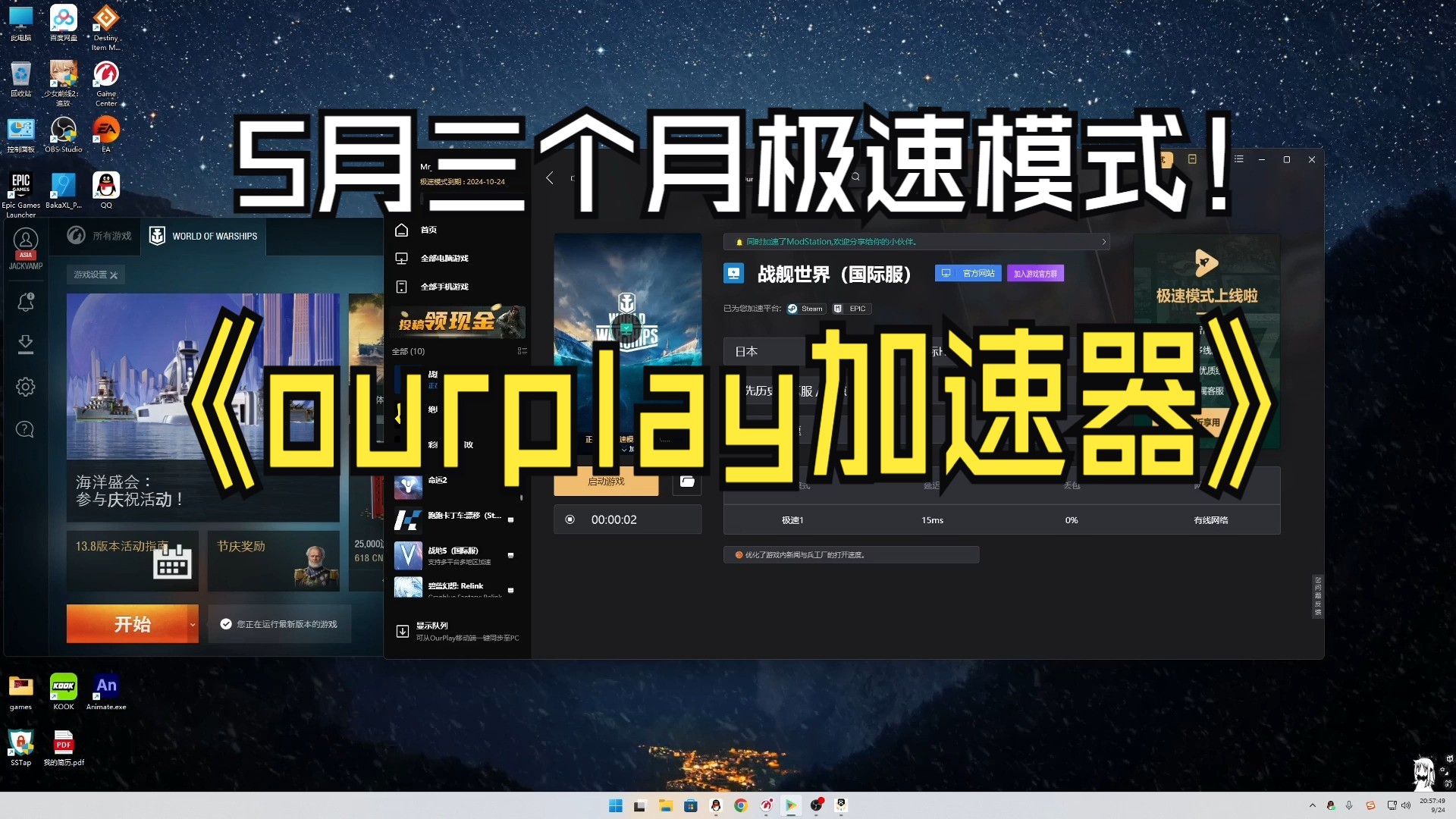Click the OurPlay search magnifier icon
The image size is (1456, 819).
pyautogui.click(x=855, y=177)
